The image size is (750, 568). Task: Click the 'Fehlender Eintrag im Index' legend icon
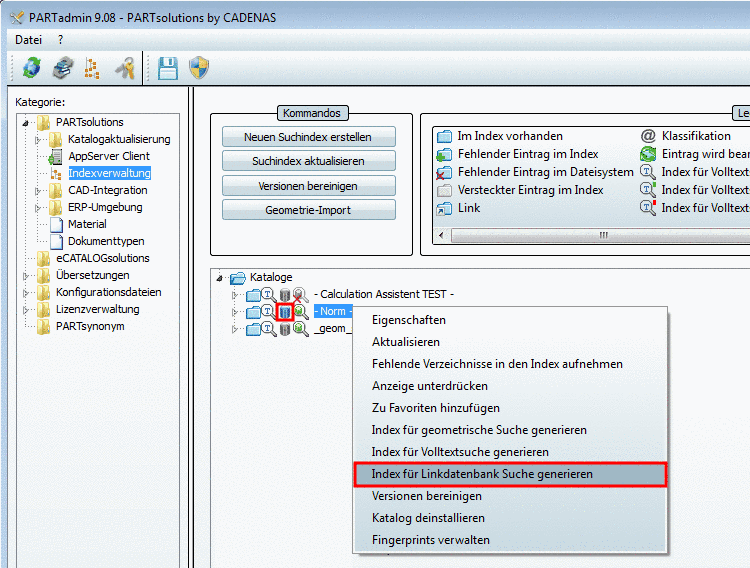[x=444, y=155]
